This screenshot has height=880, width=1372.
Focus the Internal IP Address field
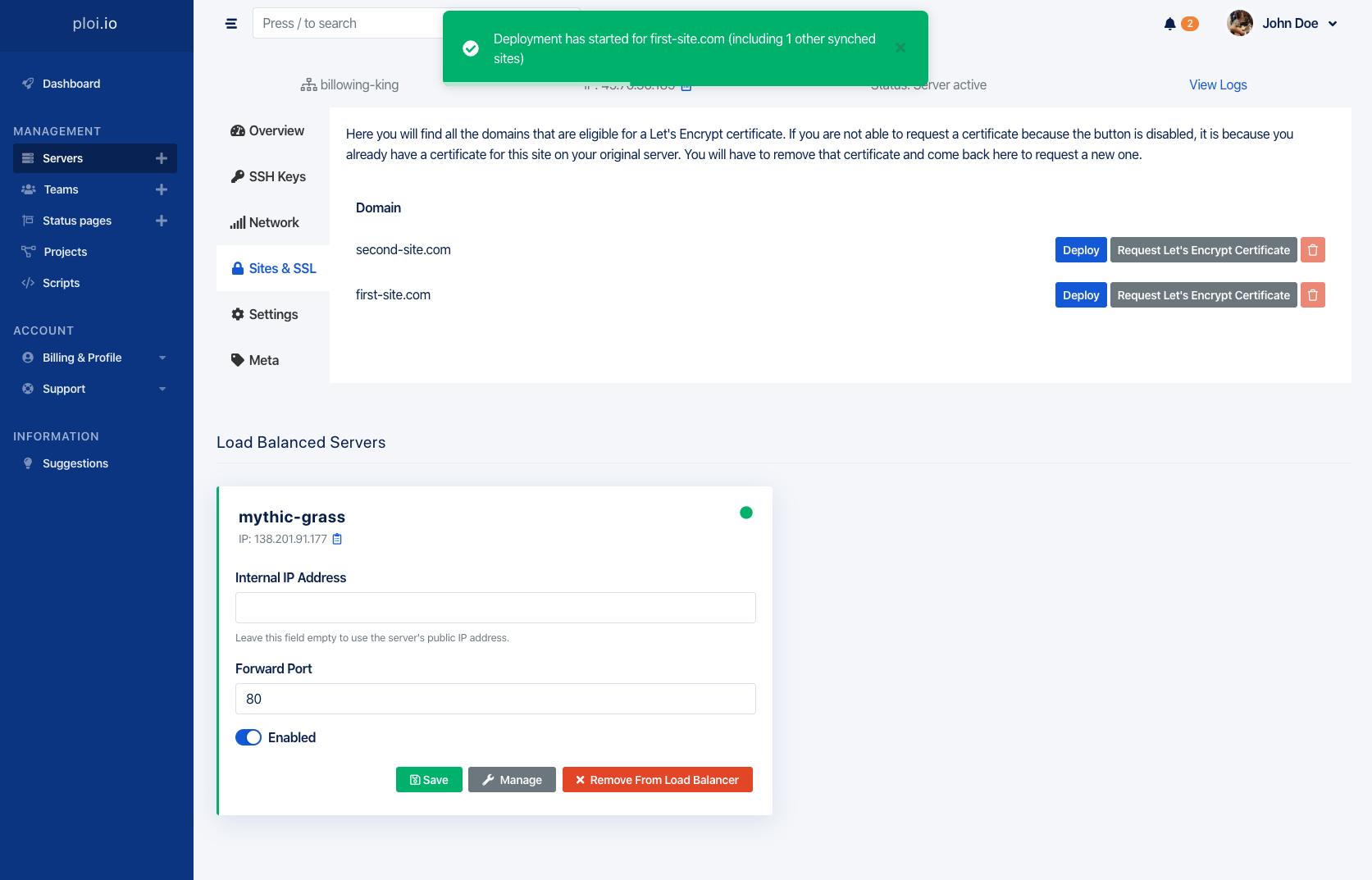tap(495, 608)
